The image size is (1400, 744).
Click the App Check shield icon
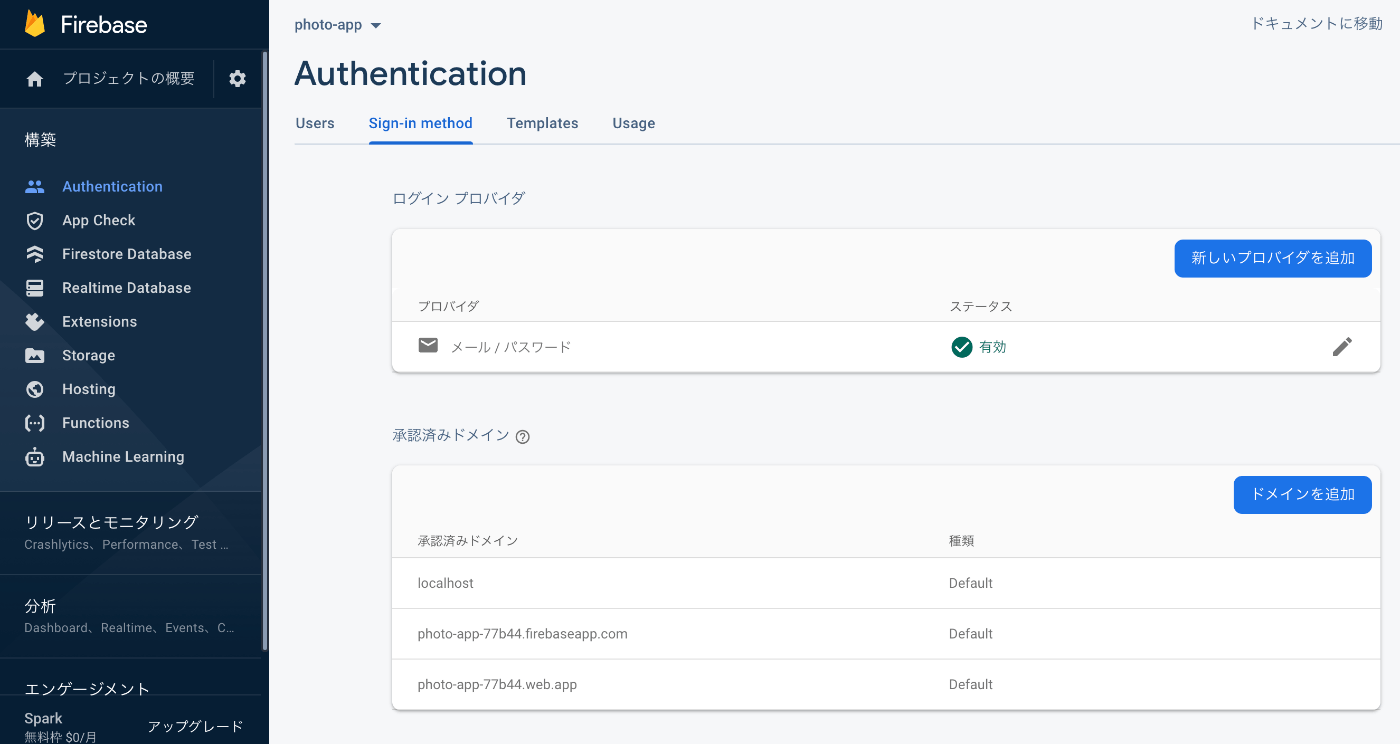tap(35, 220)
